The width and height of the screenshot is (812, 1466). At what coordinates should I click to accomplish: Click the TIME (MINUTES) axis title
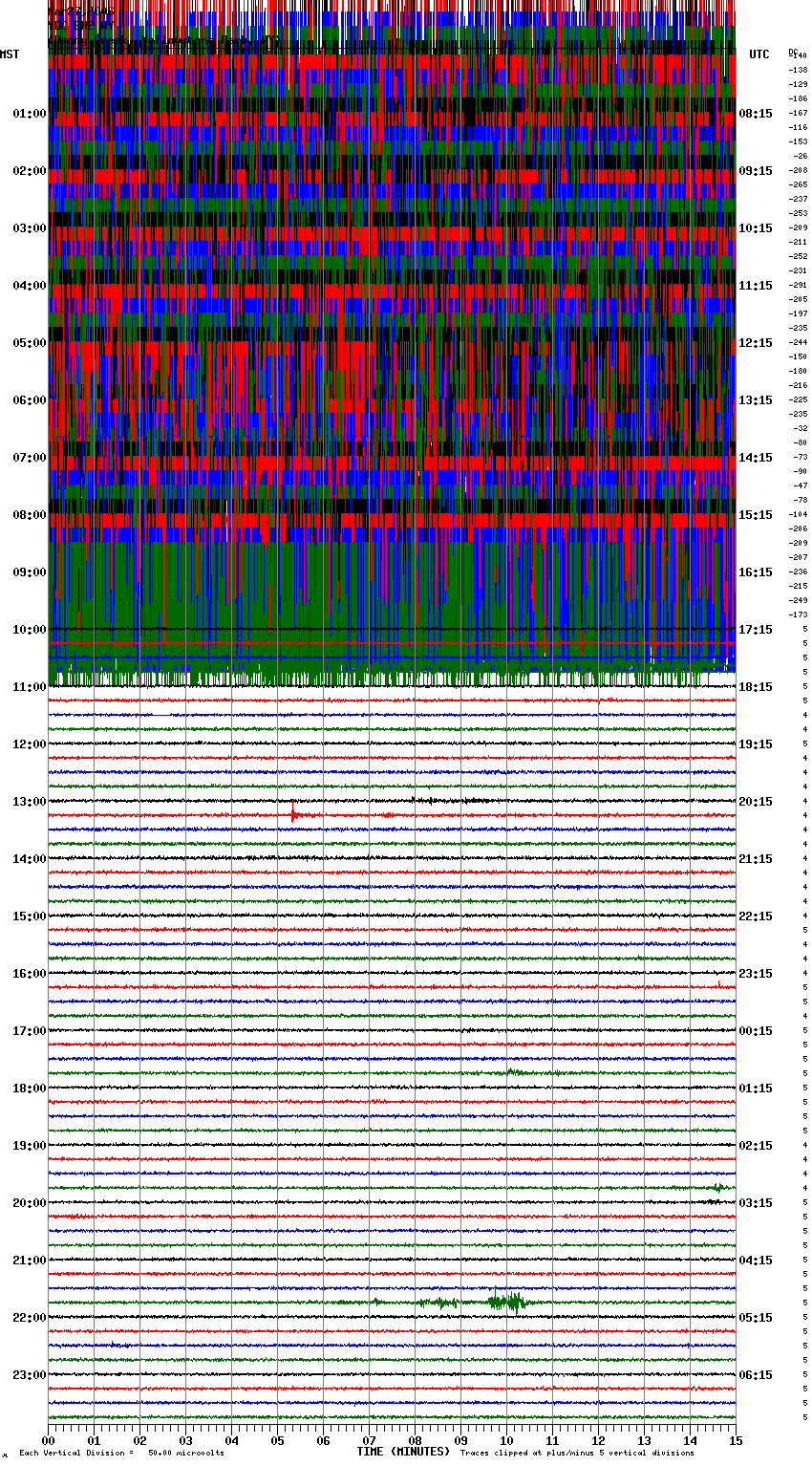pyautogui.click(x=403, y=1452)
